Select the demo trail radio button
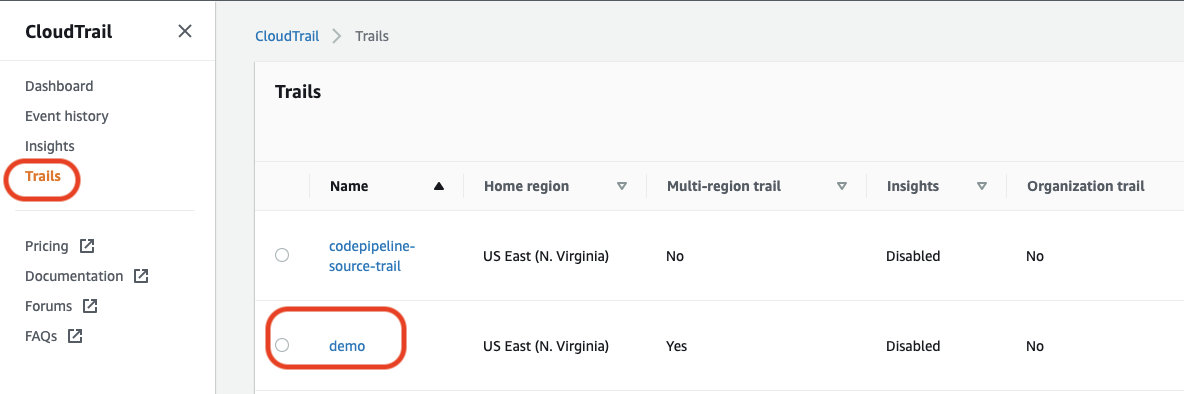This screenshot has height=394, width=1184. [x=282, y=345]
